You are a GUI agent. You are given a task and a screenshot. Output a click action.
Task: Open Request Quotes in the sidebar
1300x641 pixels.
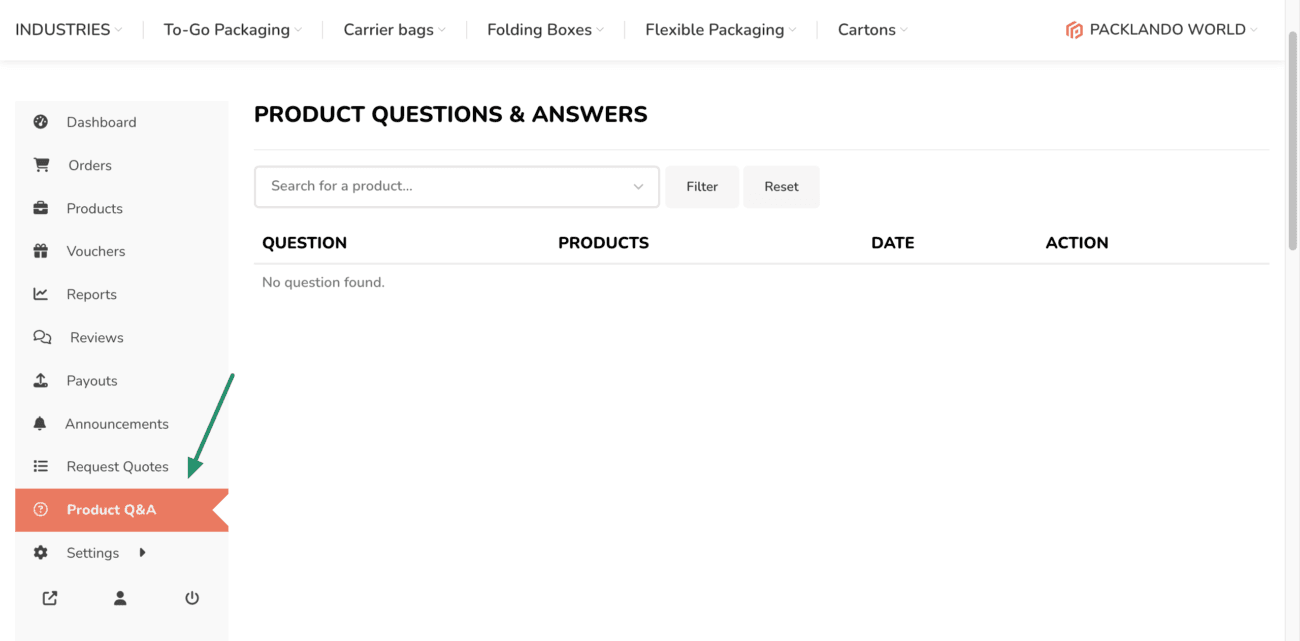click(117, 466)
